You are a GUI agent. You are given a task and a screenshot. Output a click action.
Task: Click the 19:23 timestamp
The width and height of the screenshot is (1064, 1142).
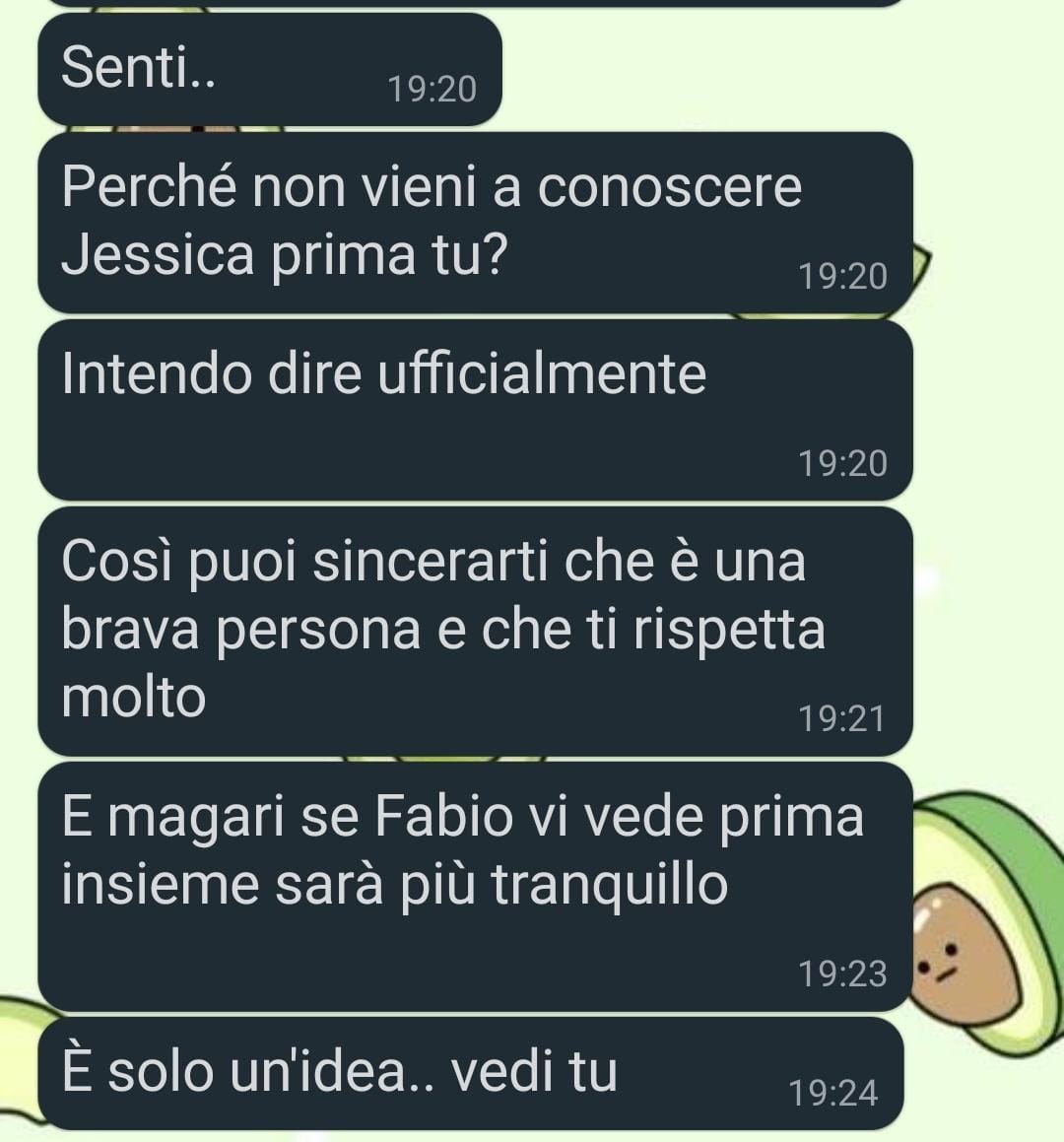842,974
